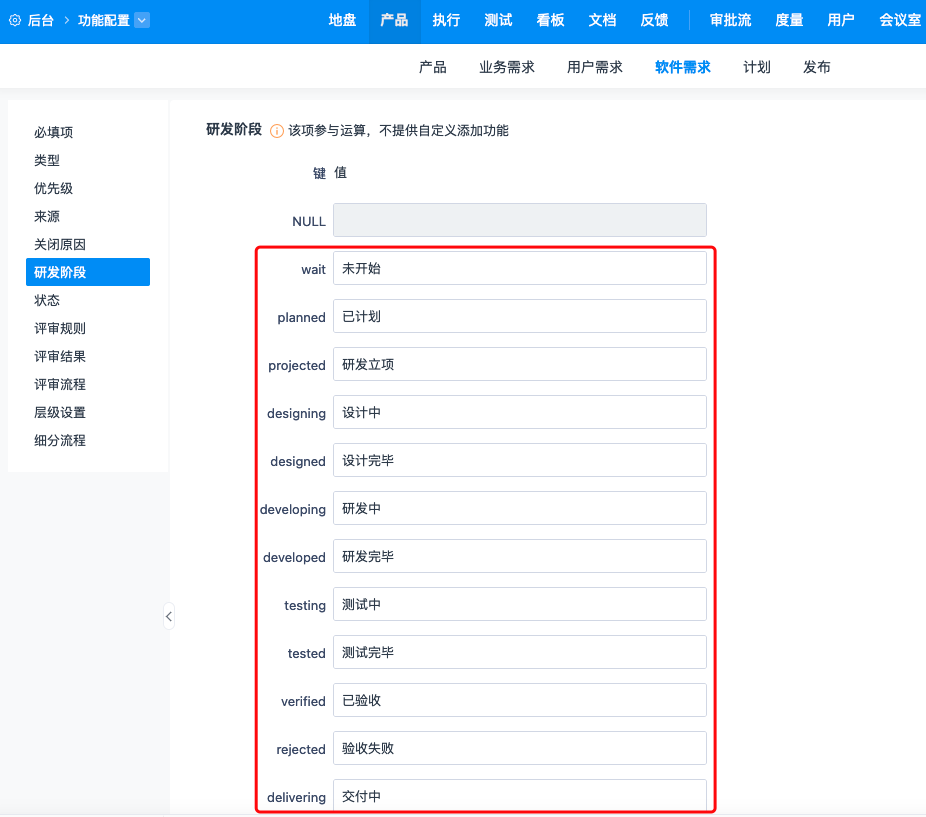Viewport: 926px width, 817px height.
Task: Open the 反馈 top menu
Action: click(x=654, y=20)
